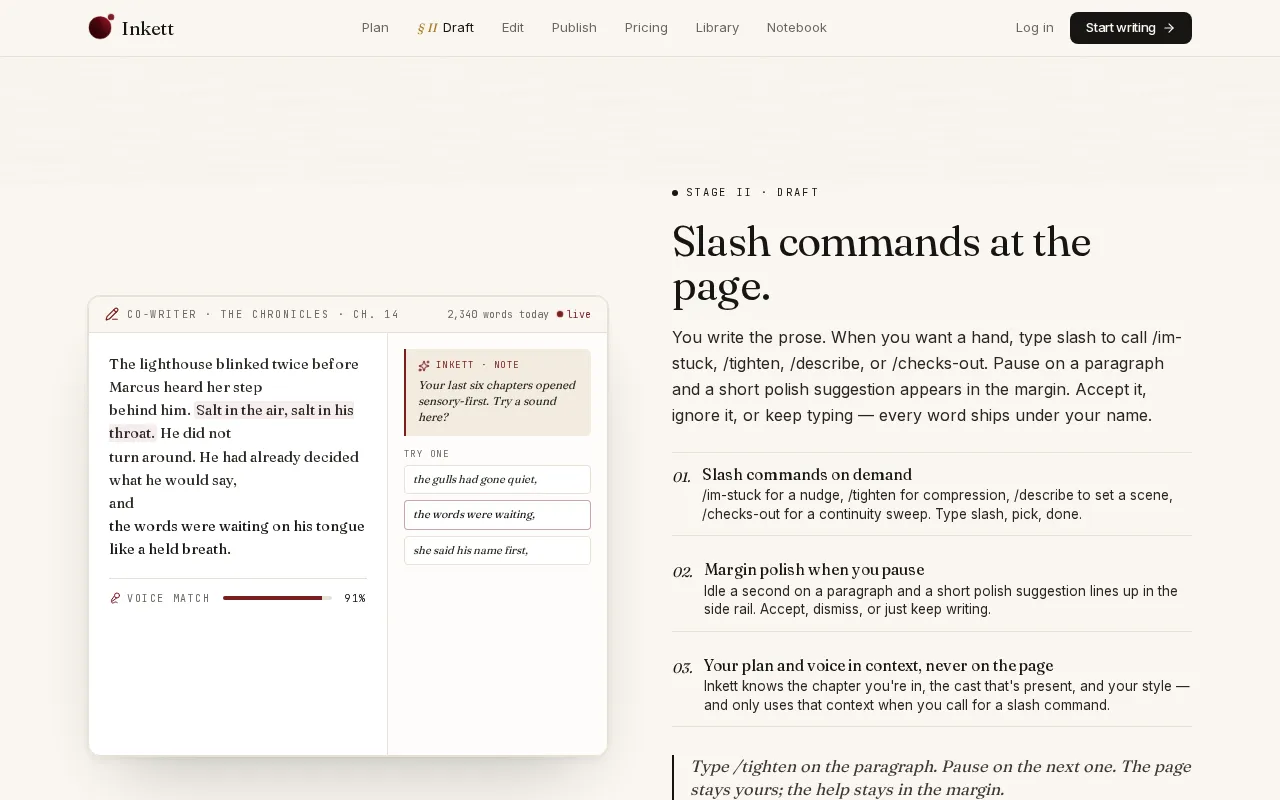The image size is (1280, 800).
Task: Click 'Slash commands at the page.' heading
Action: coord(881,264)
